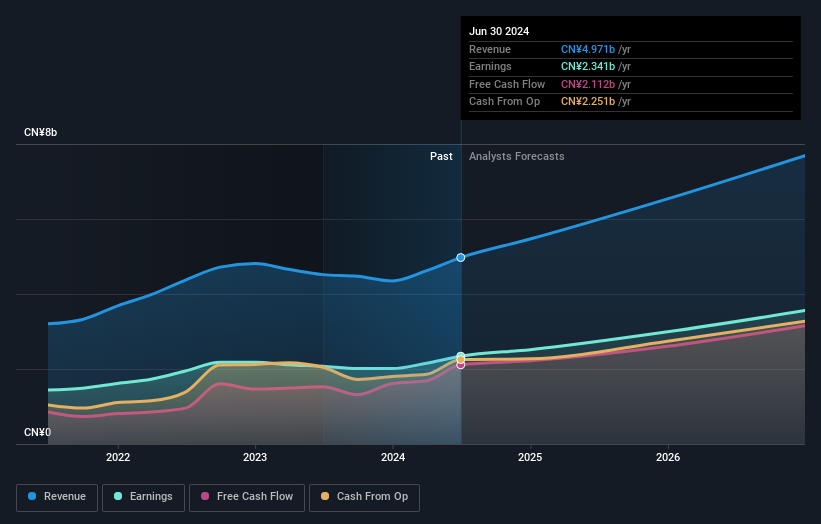Click the Past label on chart

pos(441,156)
